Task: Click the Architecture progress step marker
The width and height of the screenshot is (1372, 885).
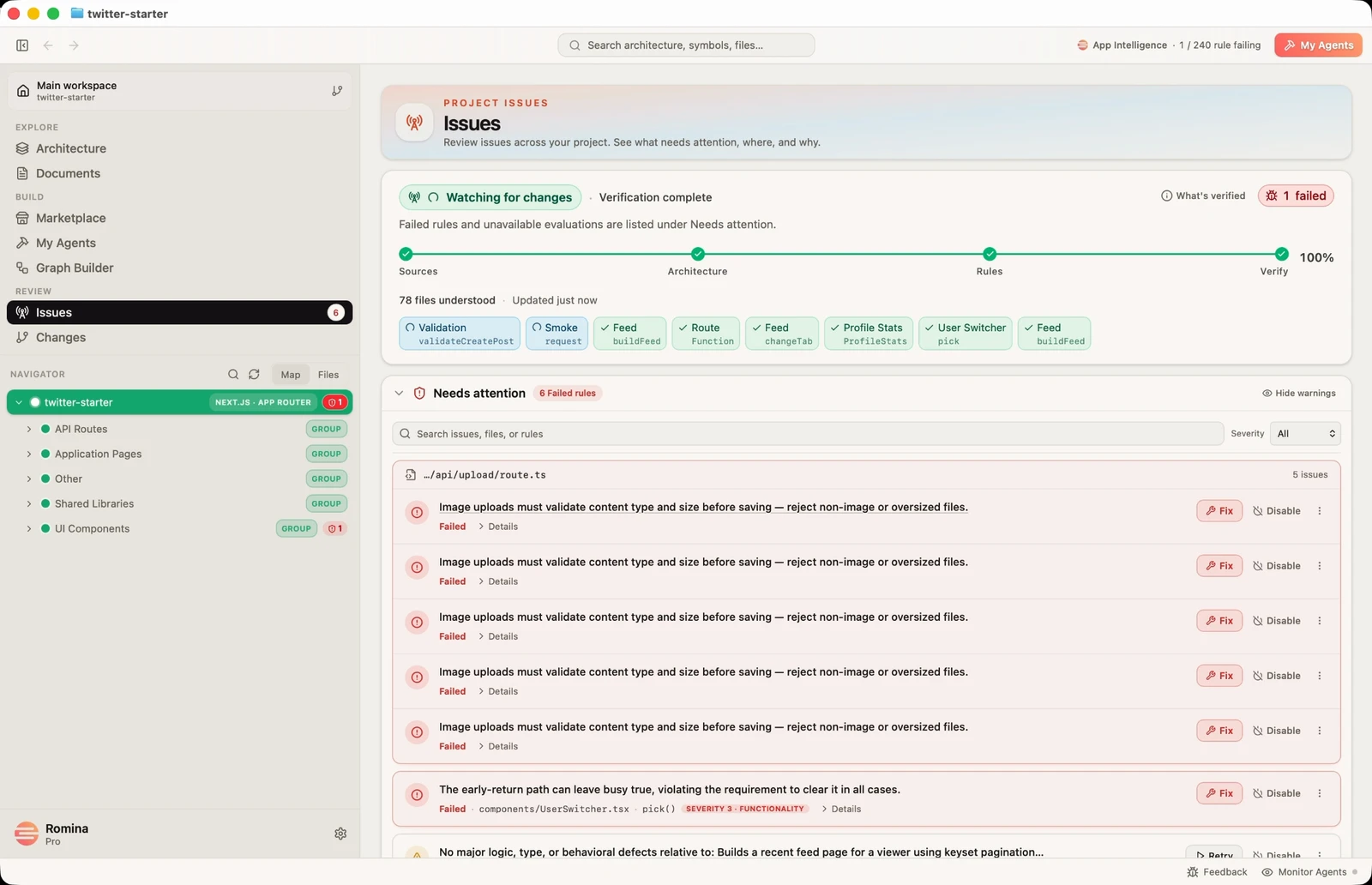Action: [698, 254]
